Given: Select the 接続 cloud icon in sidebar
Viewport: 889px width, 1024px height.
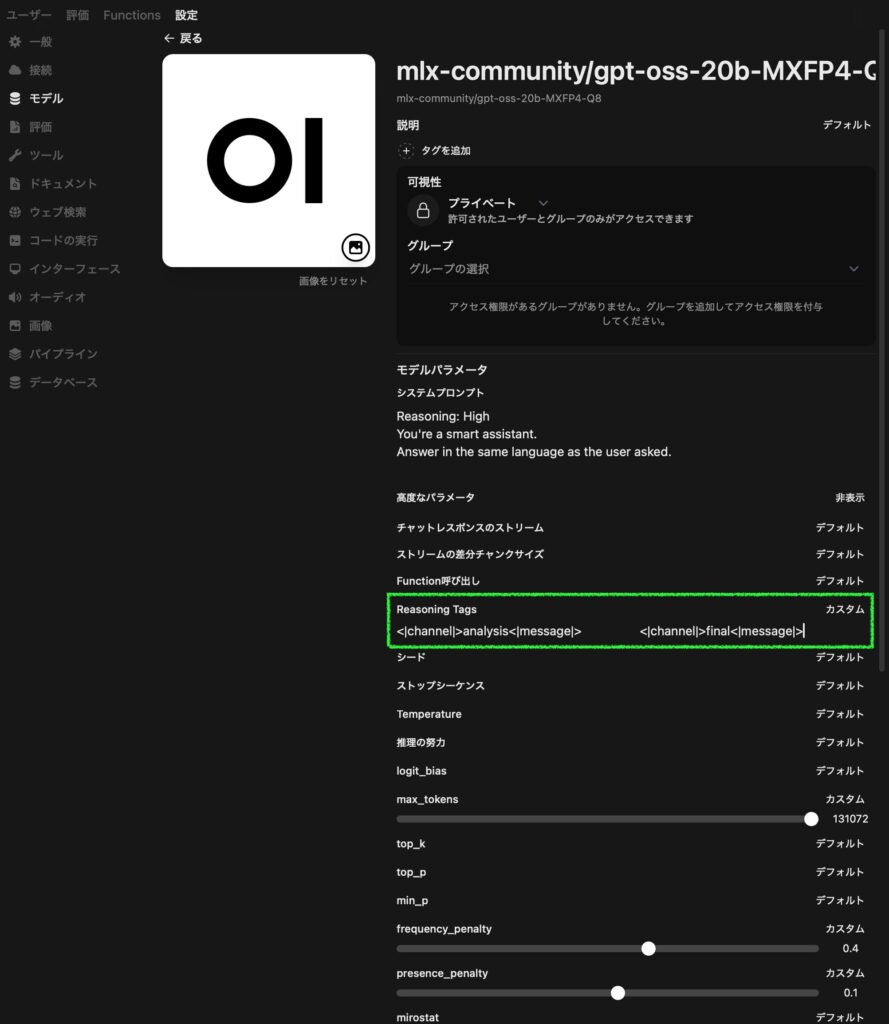Looking at the screenshot, I should pyautogui.click(x=15, y=70).
